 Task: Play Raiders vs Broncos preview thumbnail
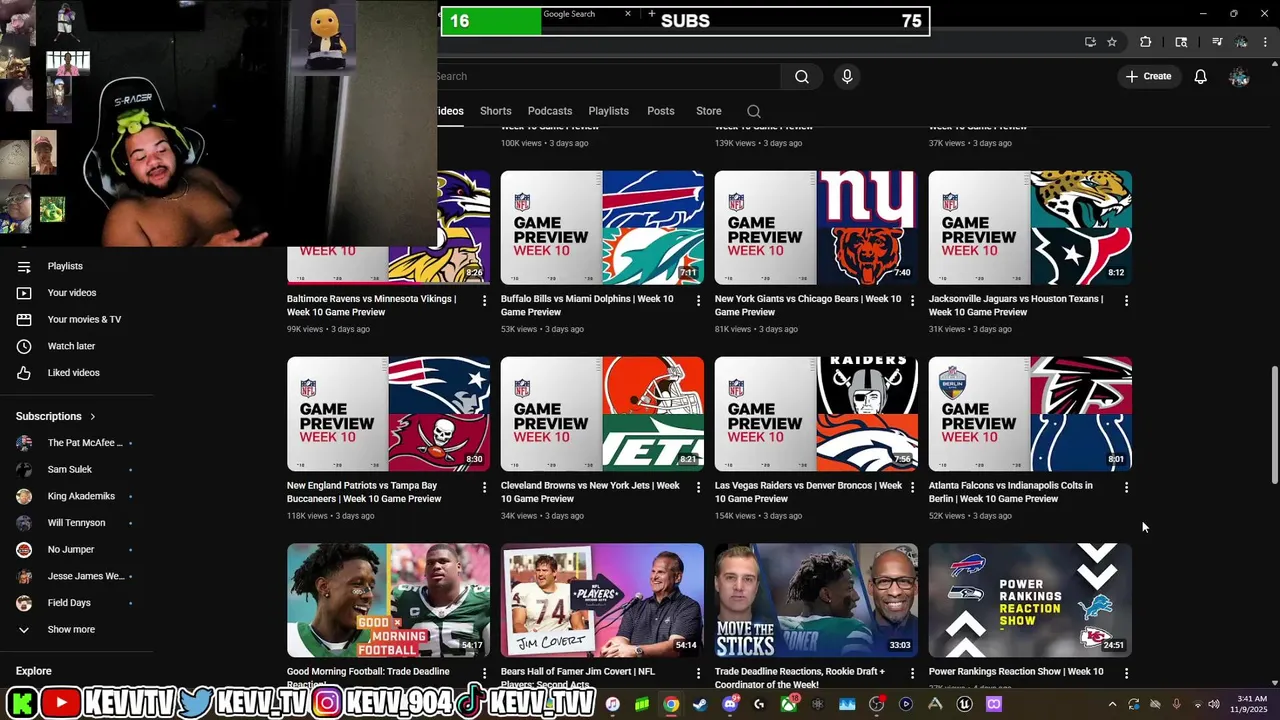816,414
